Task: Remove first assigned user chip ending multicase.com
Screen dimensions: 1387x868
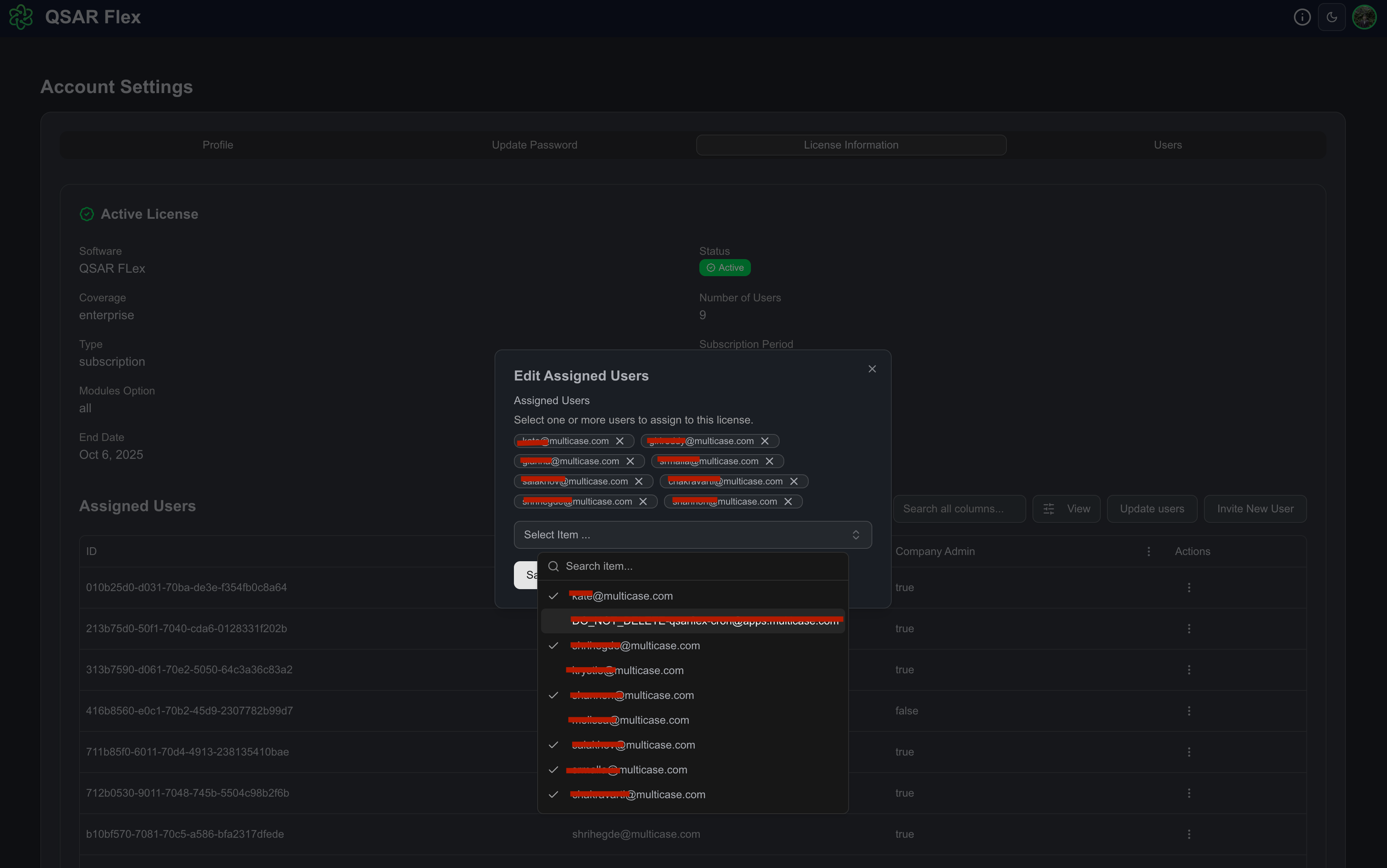Action: pyautogui.click(x=620, y=441)
